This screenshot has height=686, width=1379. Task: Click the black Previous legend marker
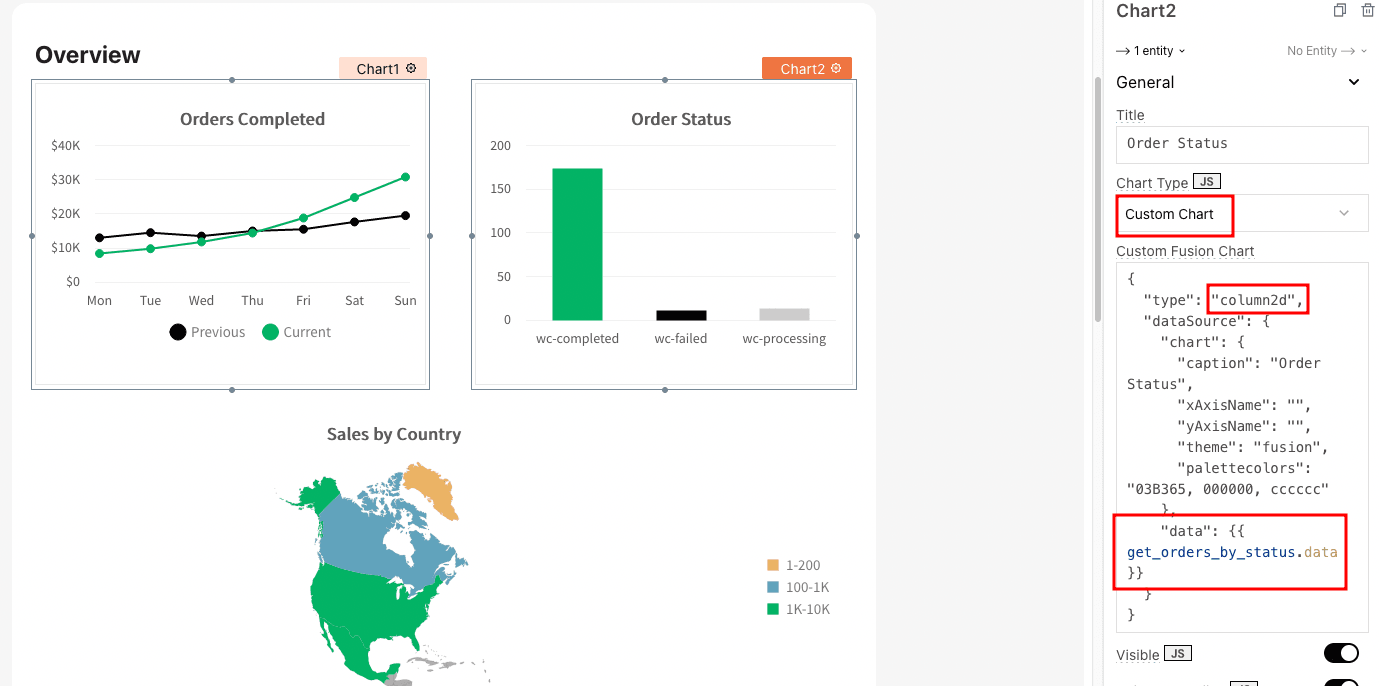(x=178, y=332)
